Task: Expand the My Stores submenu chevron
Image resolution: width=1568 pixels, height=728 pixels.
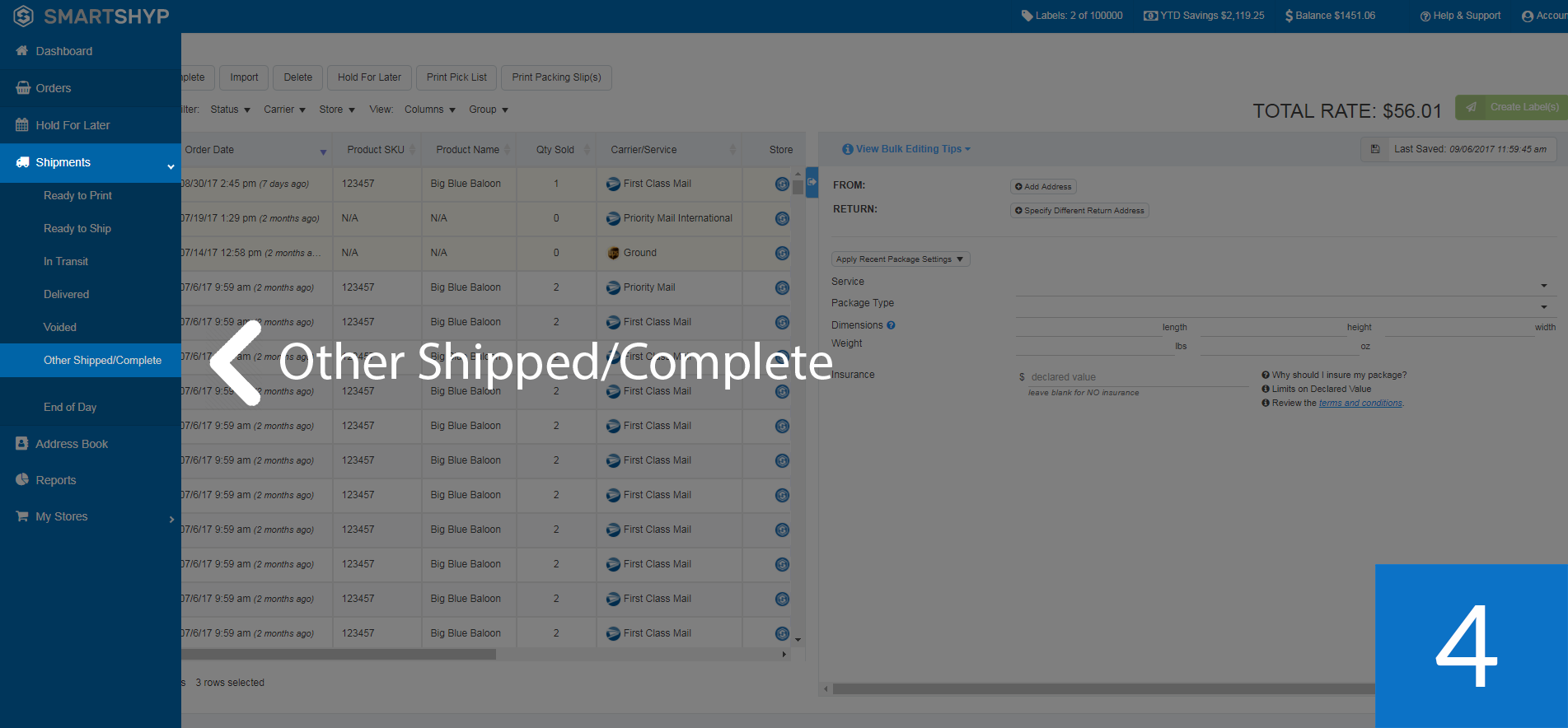Action: click(171, 519)
